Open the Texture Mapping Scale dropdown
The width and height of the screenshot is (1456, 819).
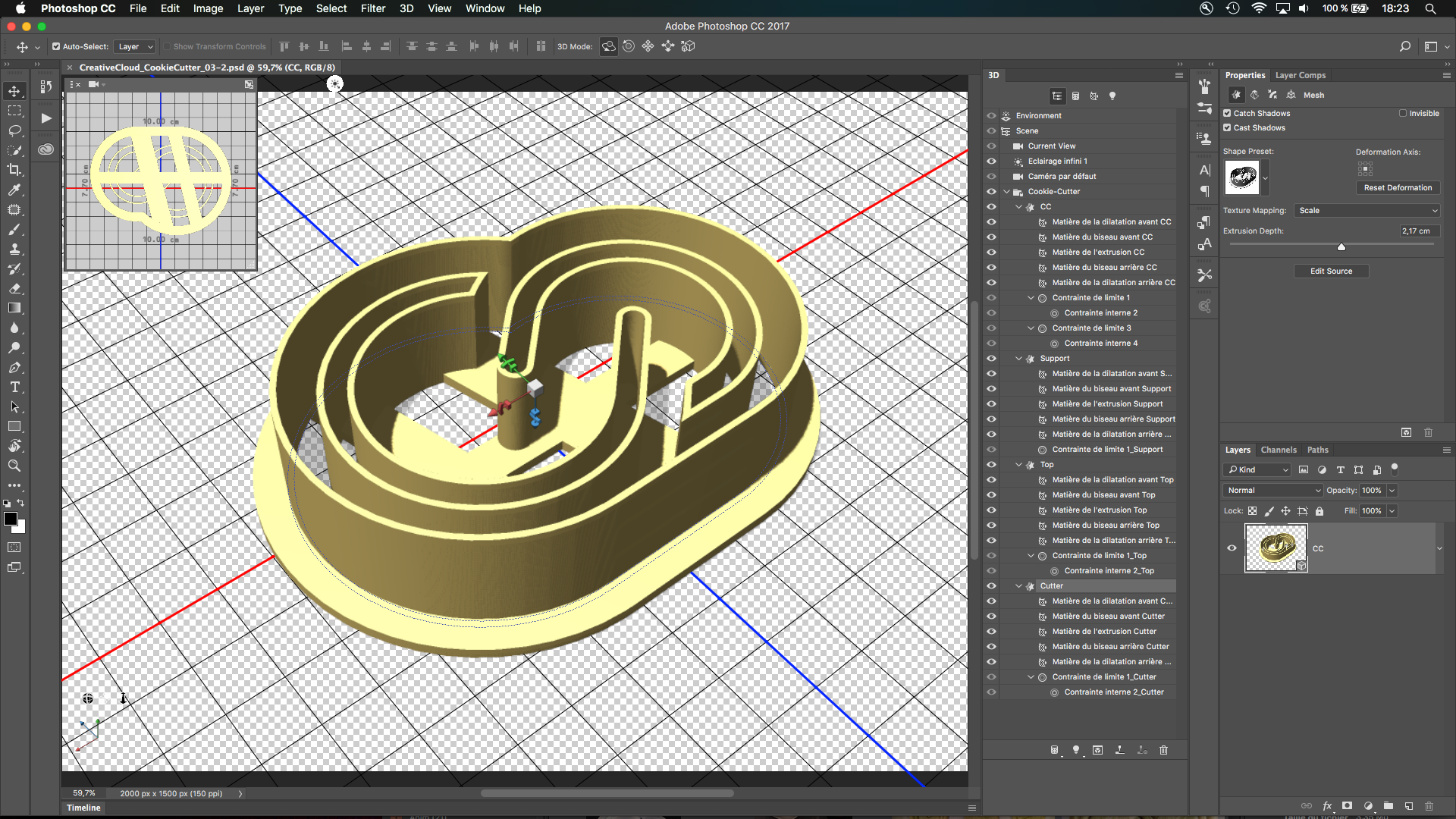tap(1368, 211)
